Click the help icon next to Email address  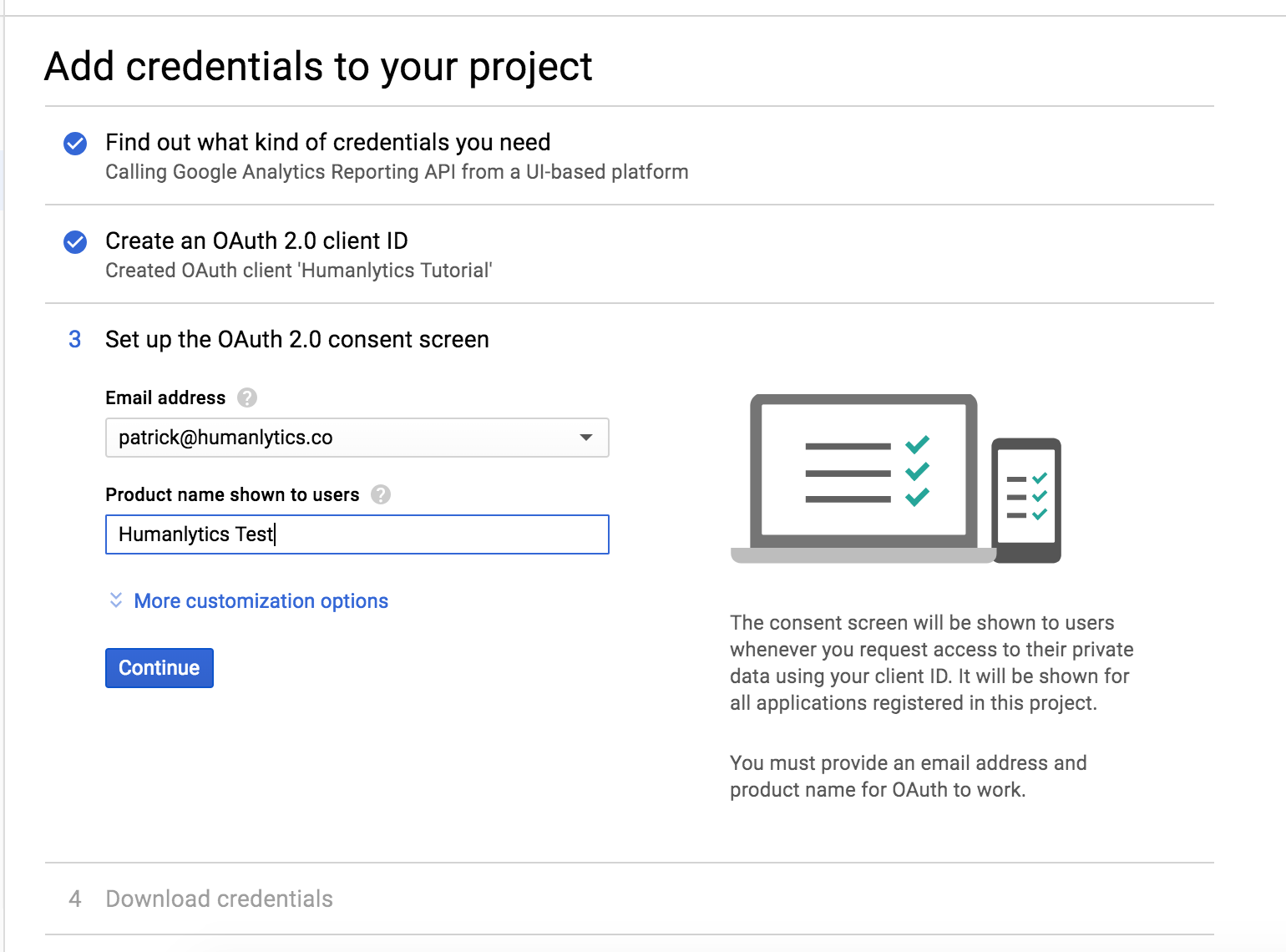click(247, 398)
